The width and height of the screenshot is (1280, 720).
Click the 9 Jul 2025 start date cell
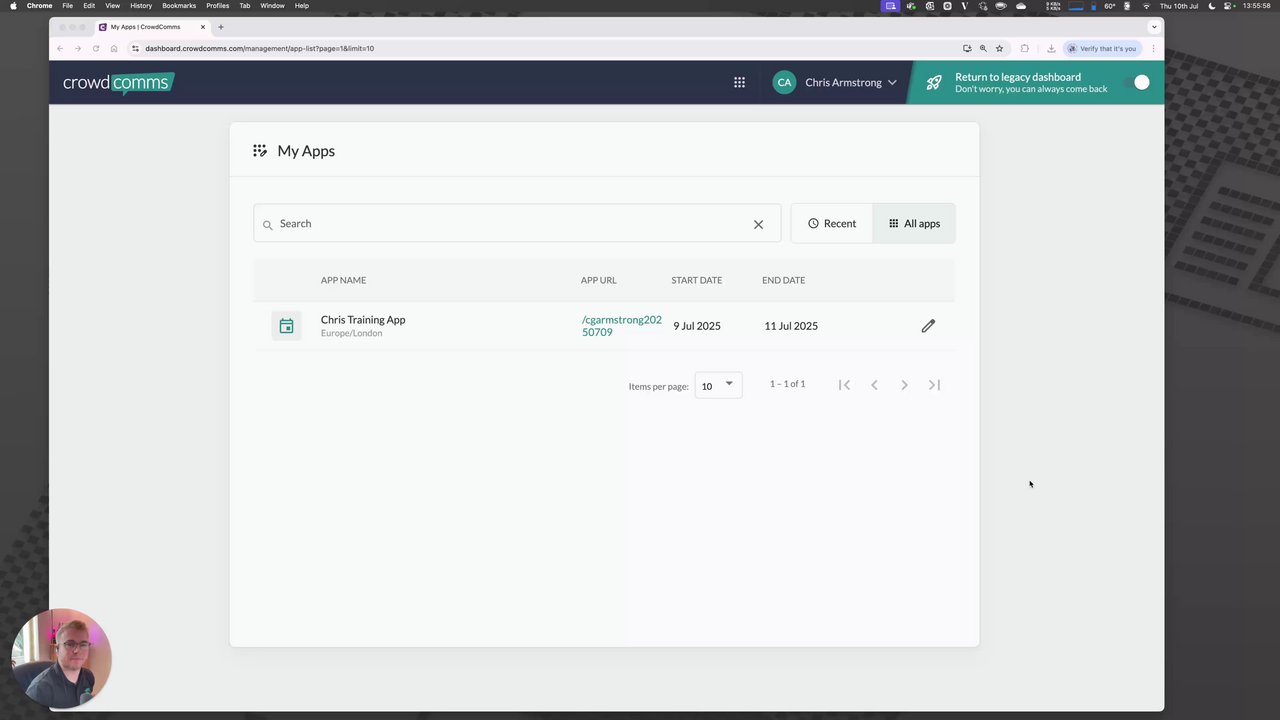[x=696, y=326]
